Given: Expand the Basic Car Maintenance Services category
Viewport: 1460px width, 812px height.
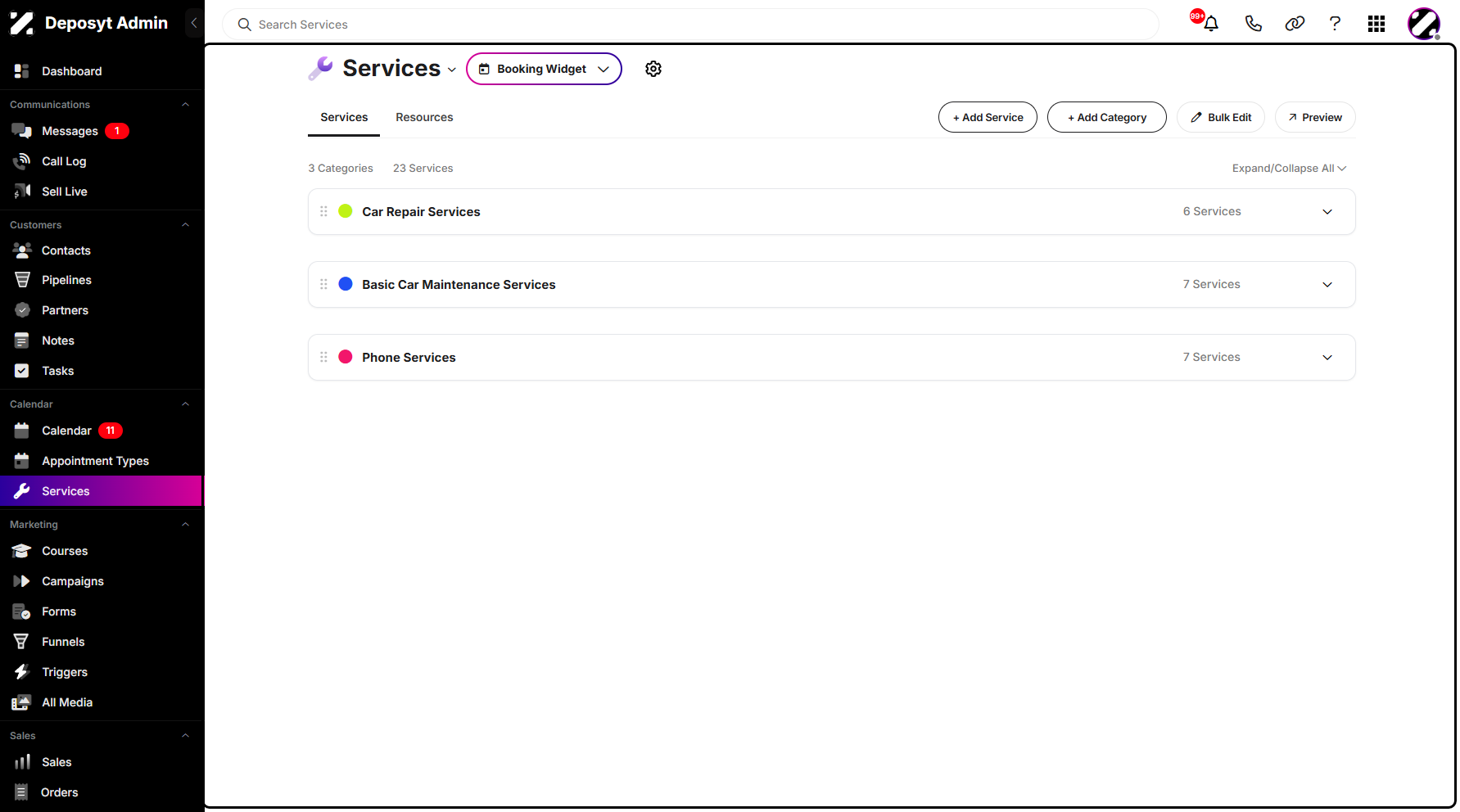Looking at the screenshot, I should coord(1327,285).
